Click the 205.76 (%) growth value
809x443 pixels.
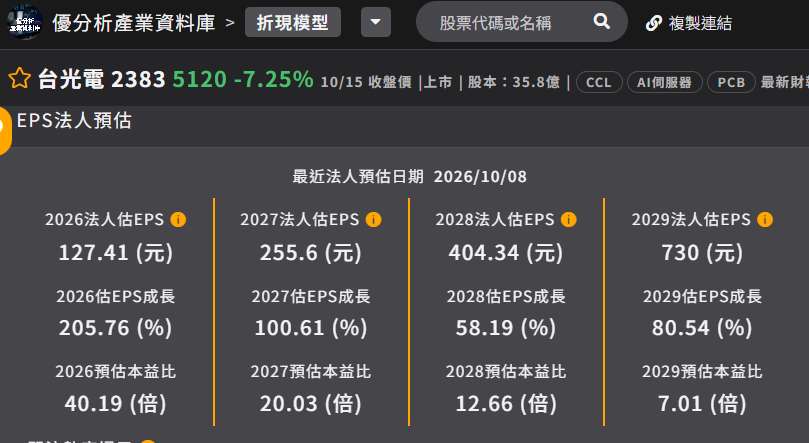(x=116, y=328)
